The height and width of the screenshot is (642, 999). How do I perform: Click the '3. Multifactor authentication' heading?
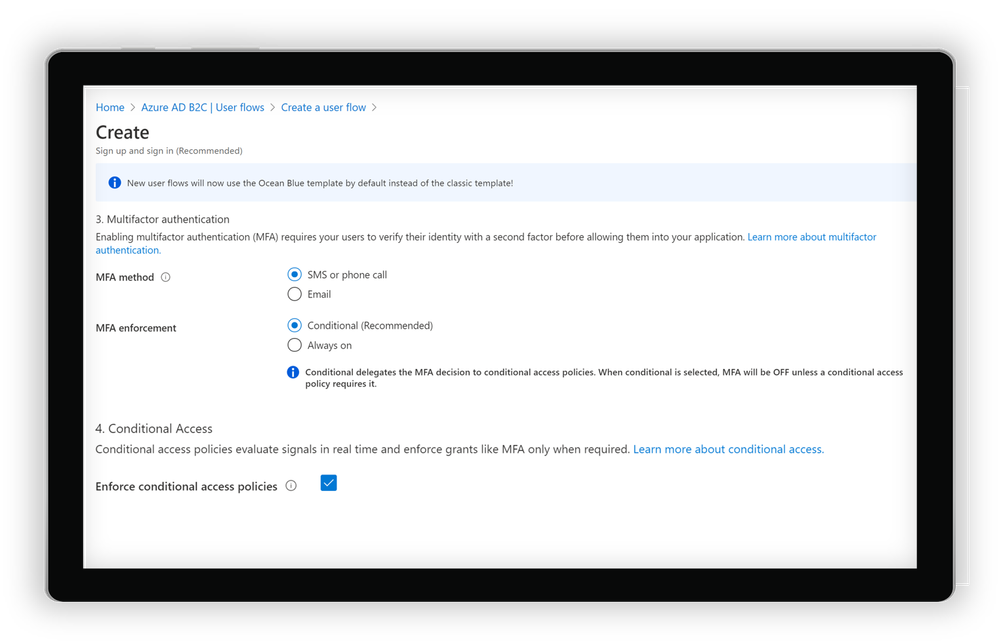click(x=162, y=219)
